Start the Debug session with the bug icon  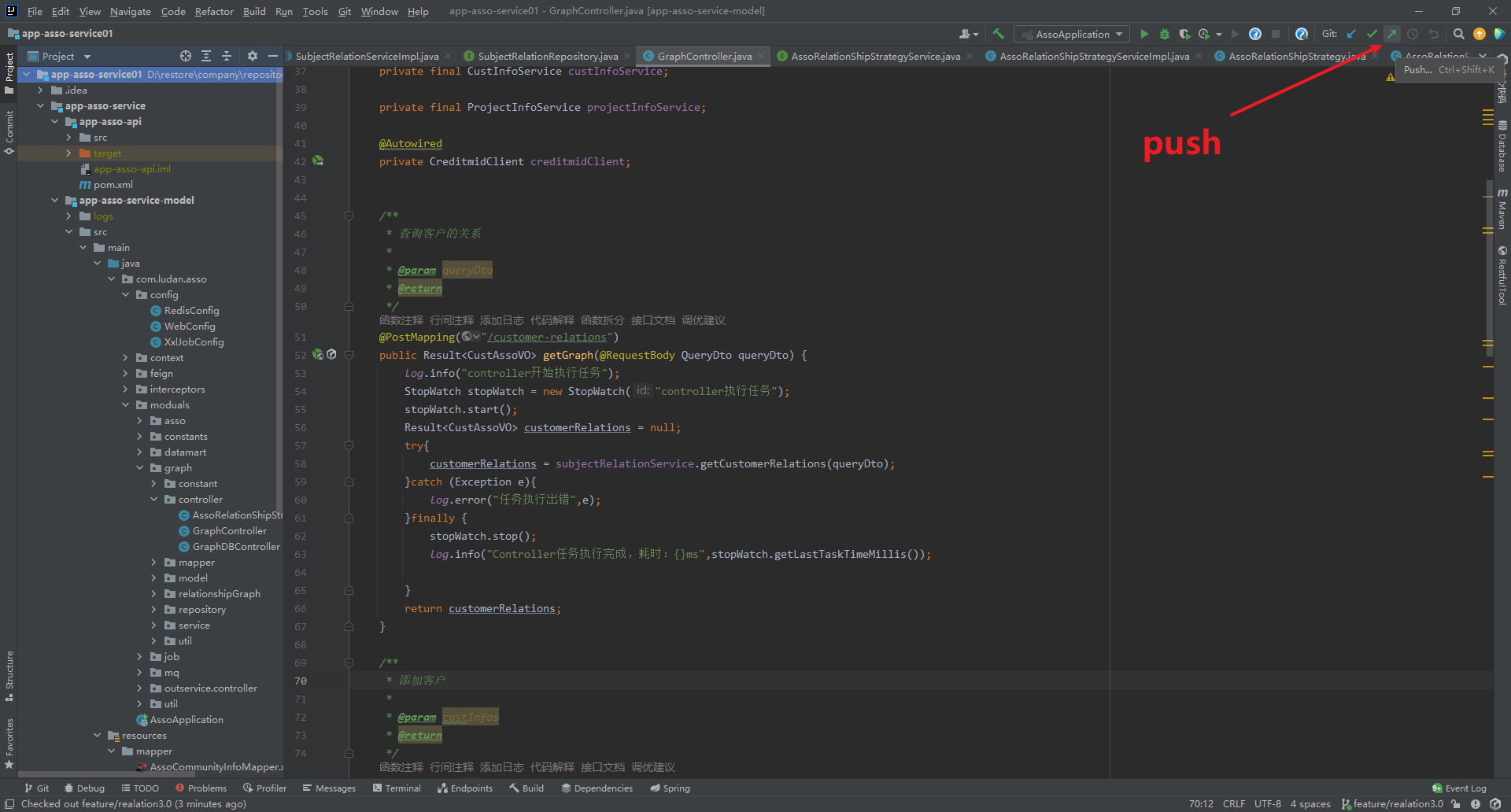pos(1164,34)
